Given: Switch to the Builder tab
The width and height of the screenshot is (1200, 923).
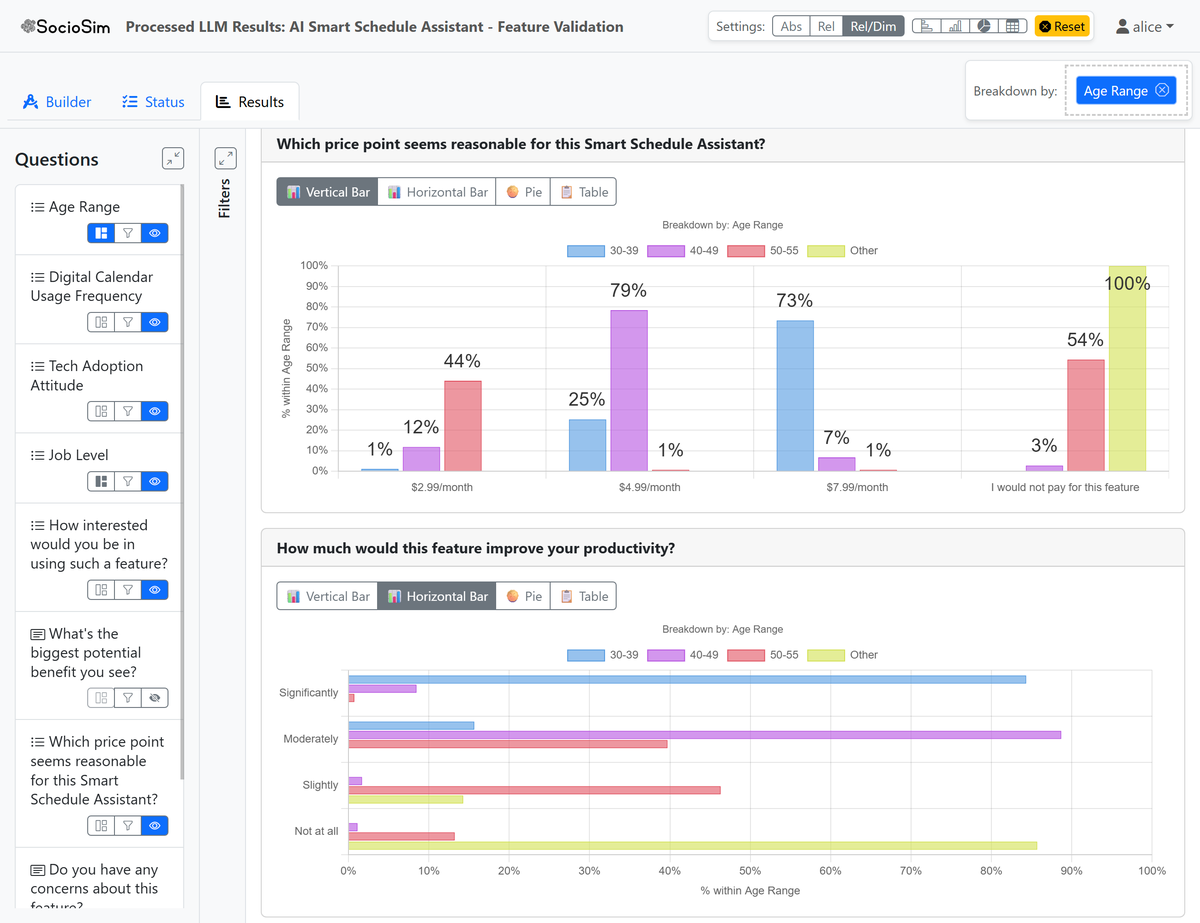Looking at the screenshot, I should click(x=57, y=102).
